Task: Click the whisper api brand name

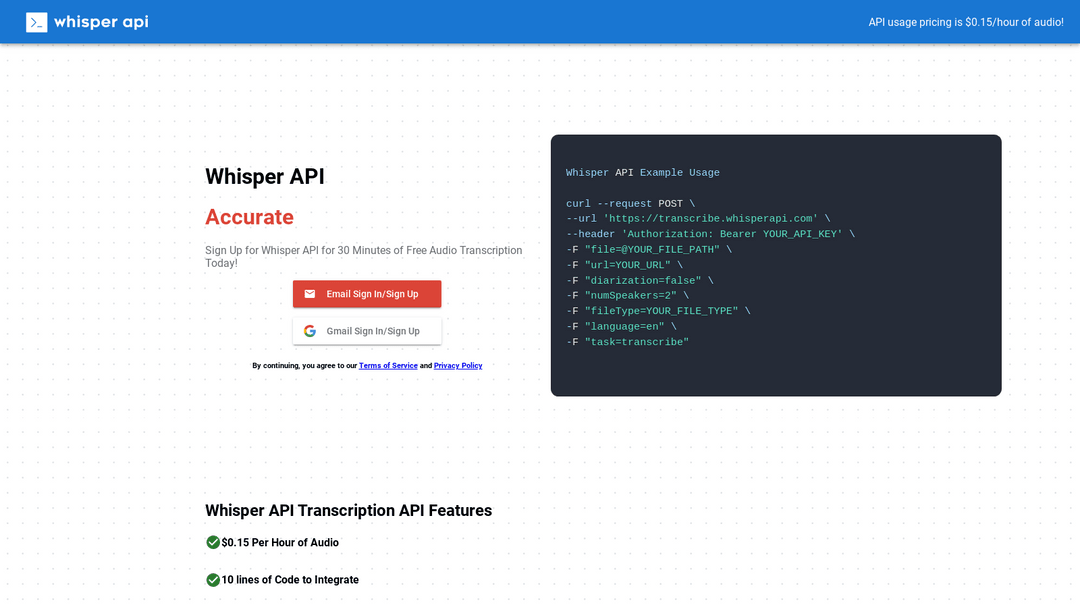Action: pyautogui.click(x=101, y=22)
